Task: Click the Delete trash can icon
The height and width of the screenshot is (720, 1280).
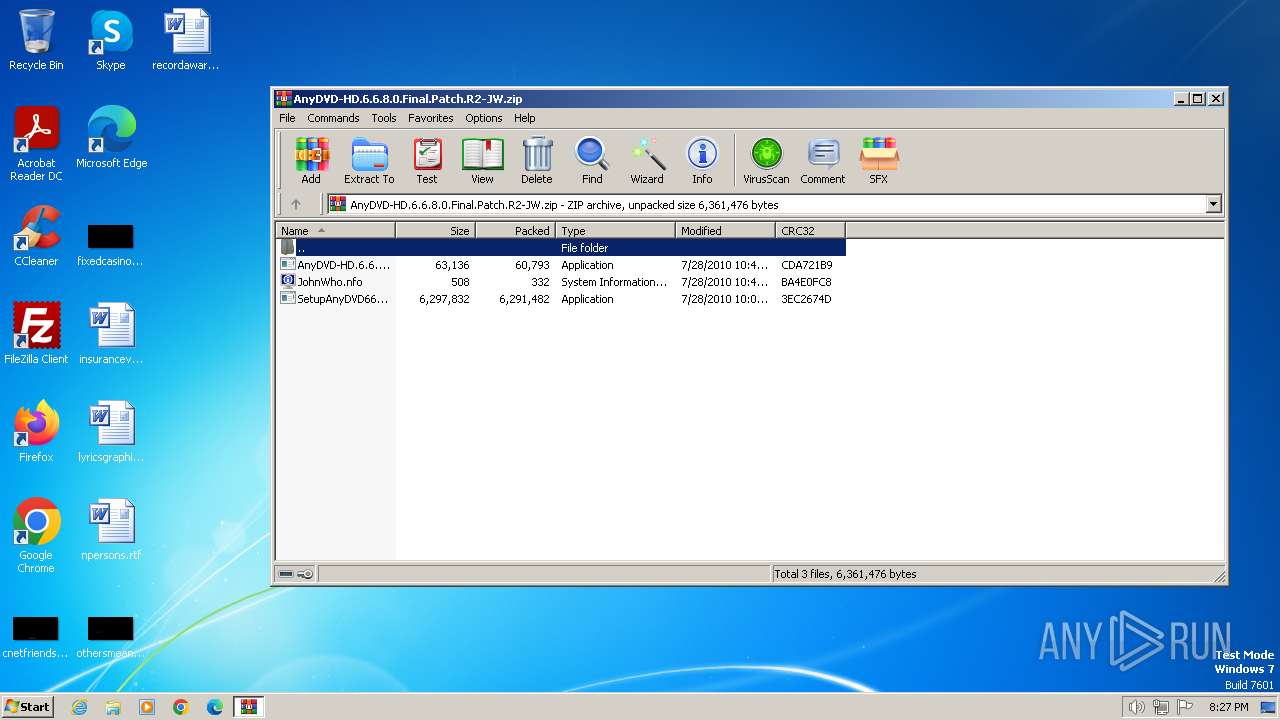Action: coord(537,161)
